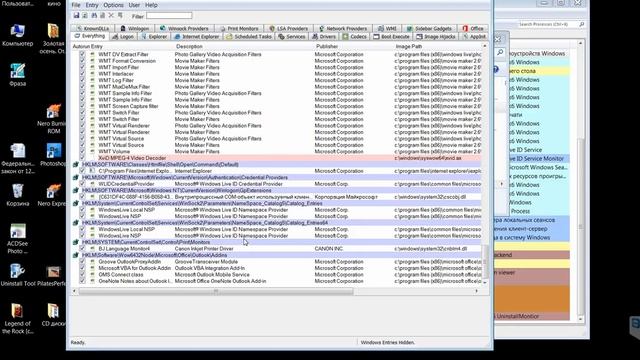Screen dimensions: 640x360
Task: Click the Photoshop desktop icon
Action: tap(53, 151)
